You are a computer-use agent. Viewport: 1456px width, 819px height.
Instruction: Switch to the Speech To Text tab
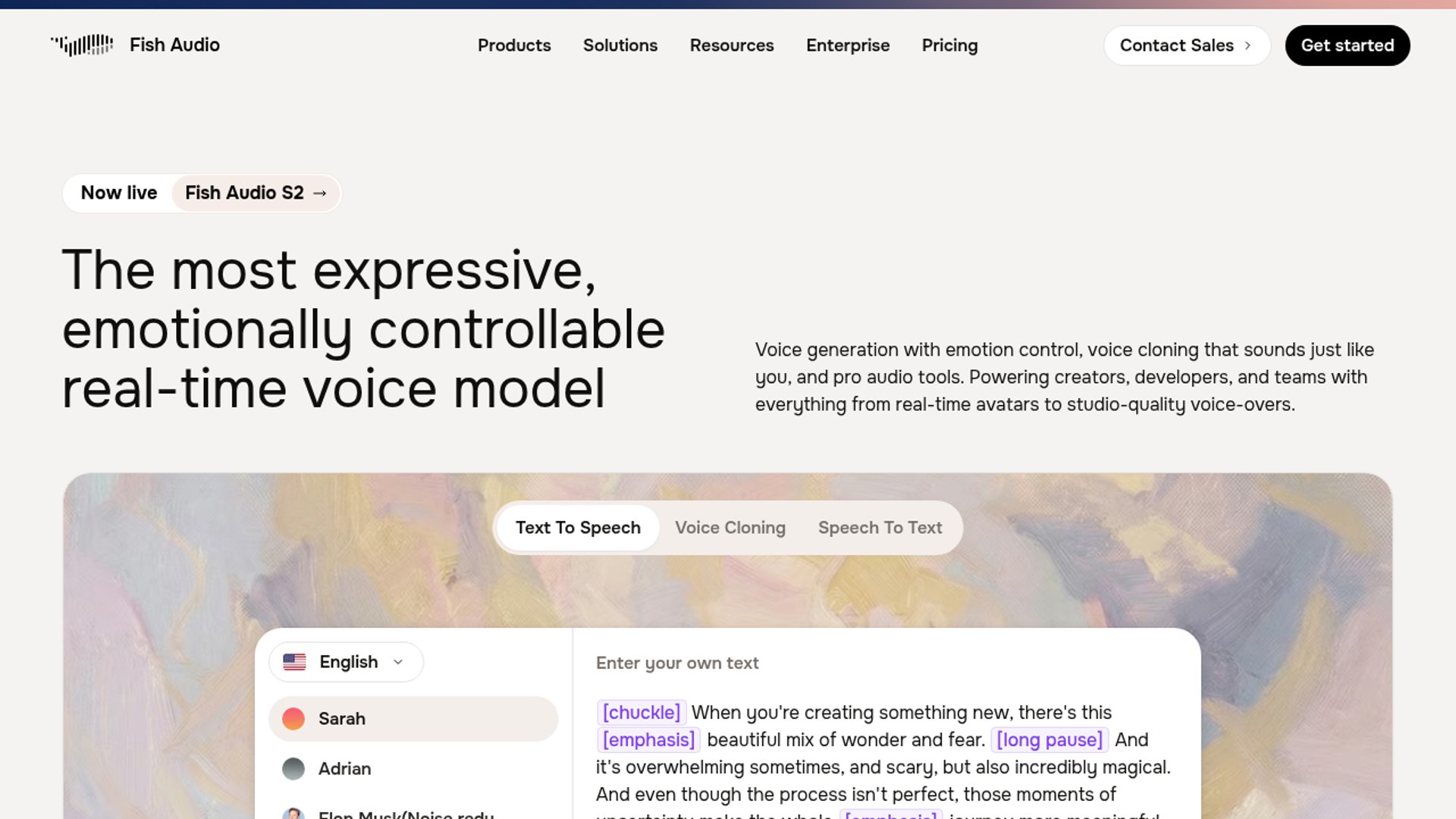click(880, 528)
